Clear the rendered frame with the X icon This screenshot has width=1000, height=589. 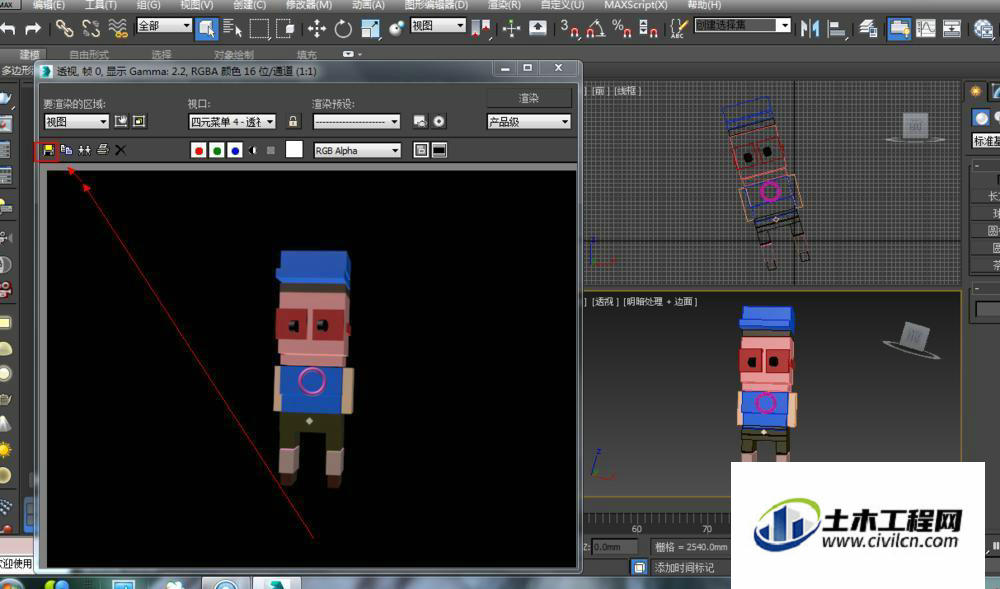click(x=121, y=150)
